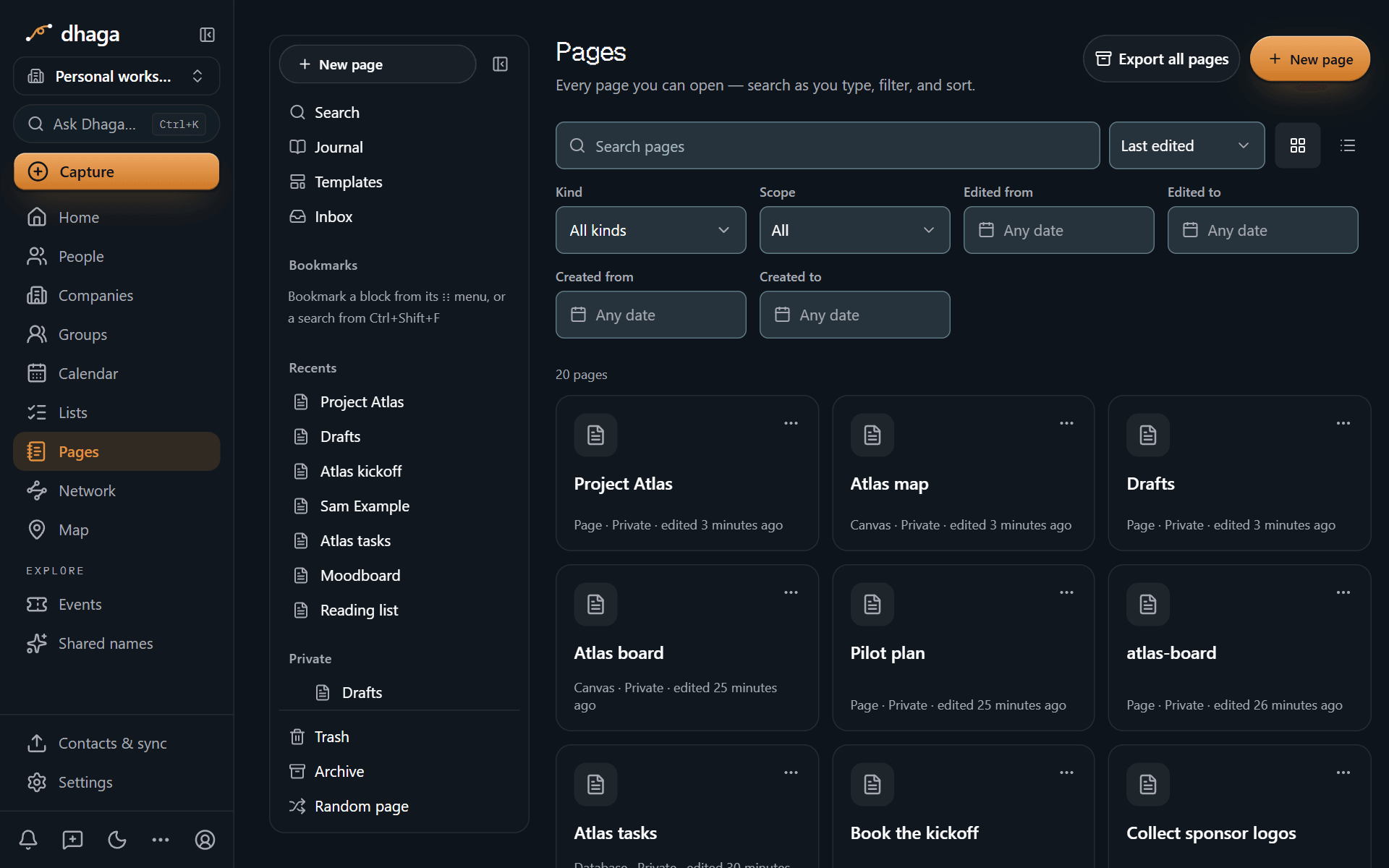Image resolution: width=1389 pixels, height=868 pixels.
Task: Focus the Search pages field
Action: coord(828,145)
